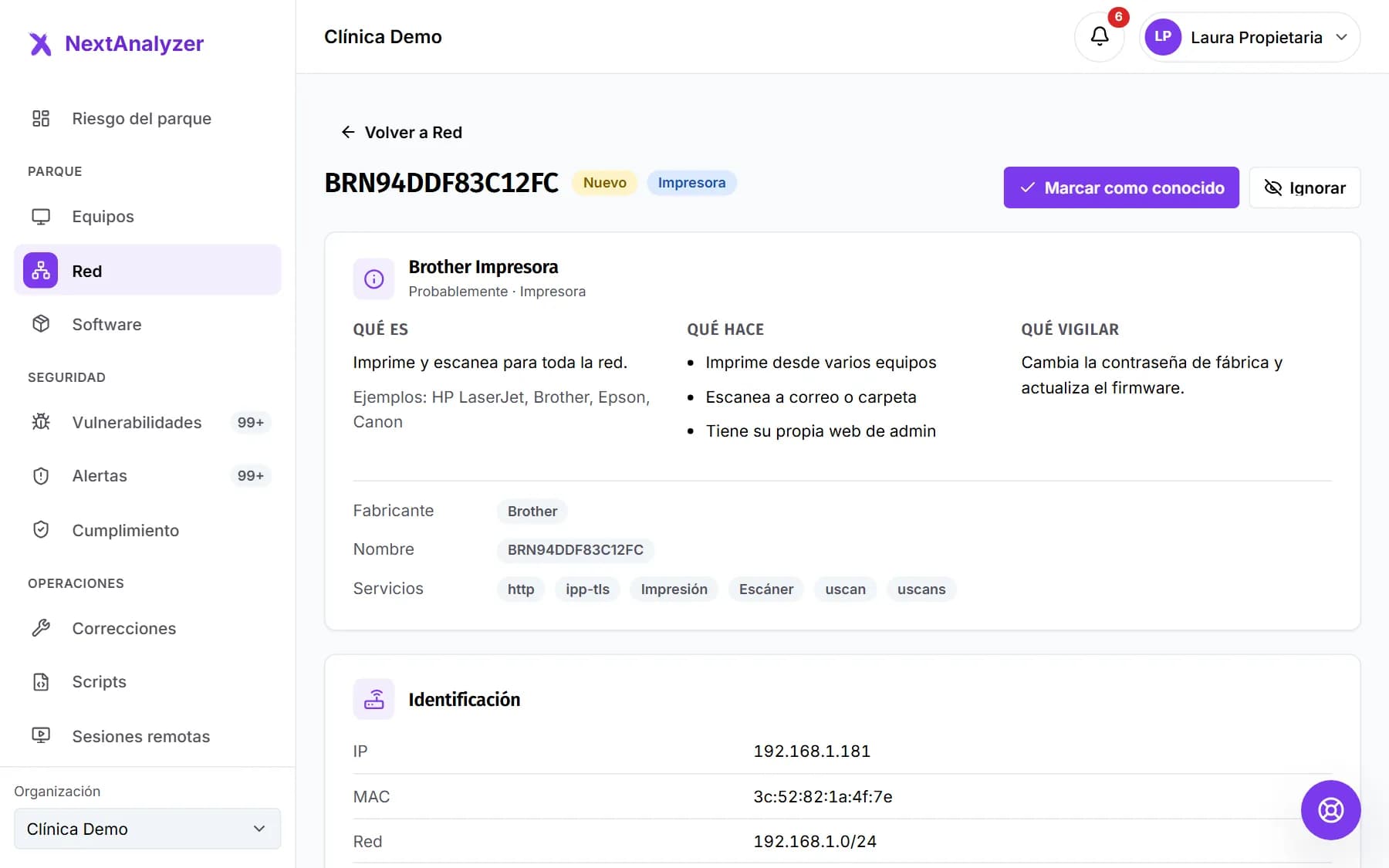Click the back arrow before Volver a Red
Image resolution: width=1389 pixels, height=868 pixels.
(x=348, y=132)
